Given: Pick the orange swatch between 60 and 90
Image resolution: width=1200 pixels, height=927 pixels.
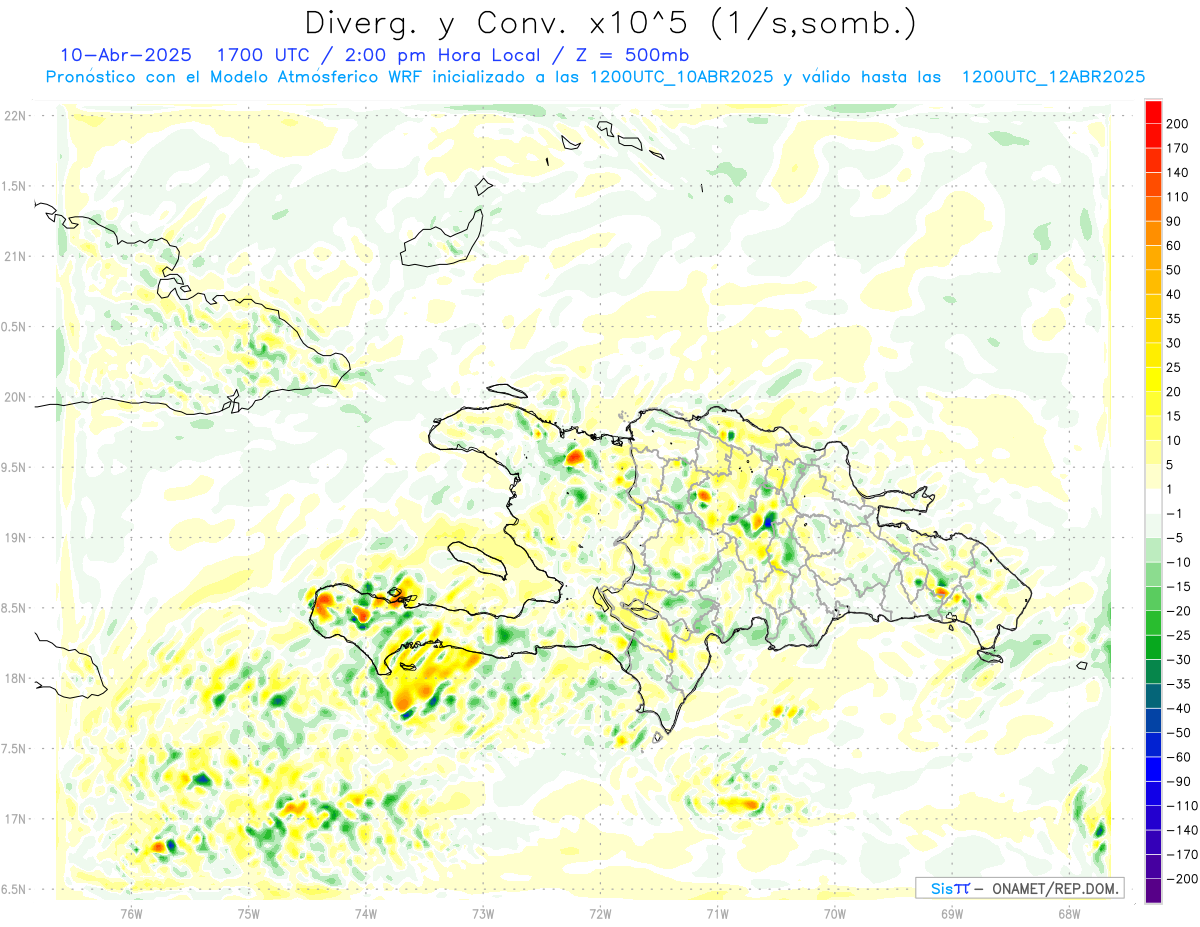Looking at the screenshot, I should click(x=1153, y=233).
